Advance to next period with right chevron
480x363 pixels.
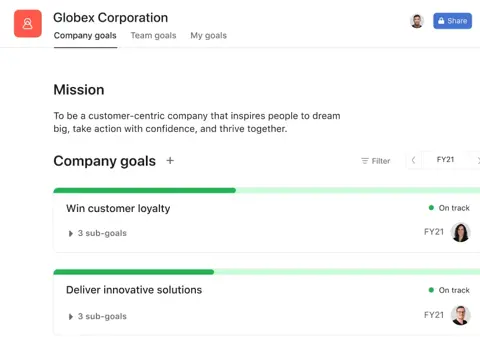pyautogui.click(x=477, y=160)
